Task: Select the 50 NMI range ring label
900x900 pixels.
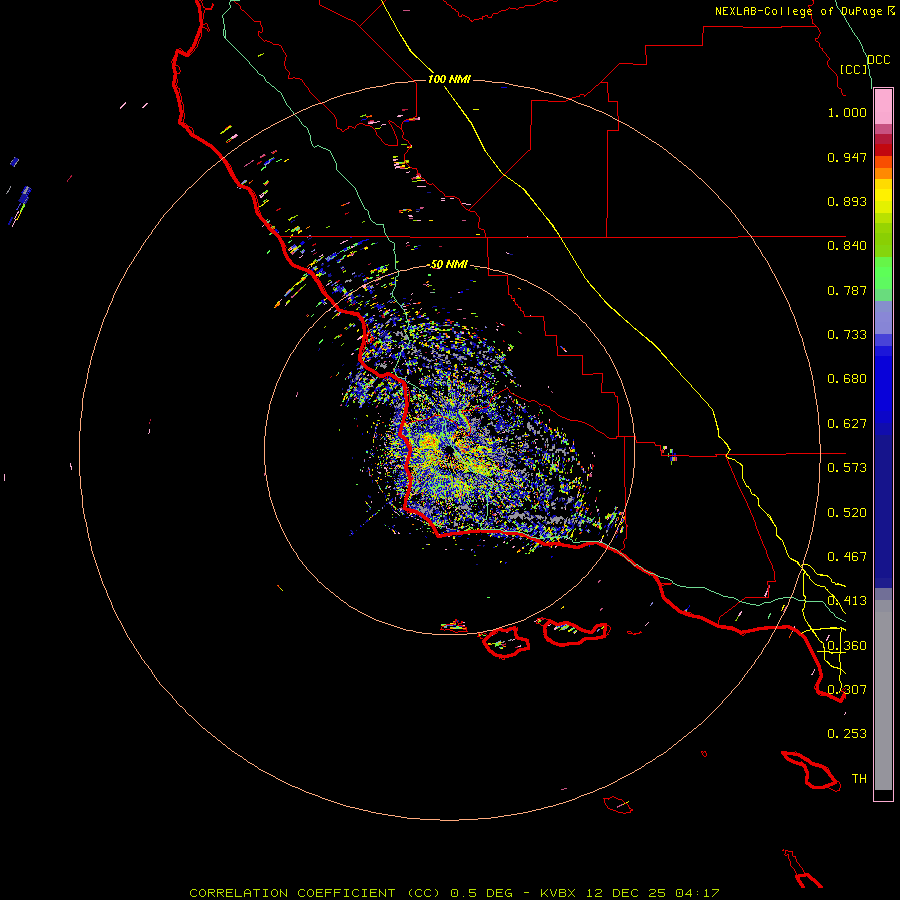Action: [449, 265]
